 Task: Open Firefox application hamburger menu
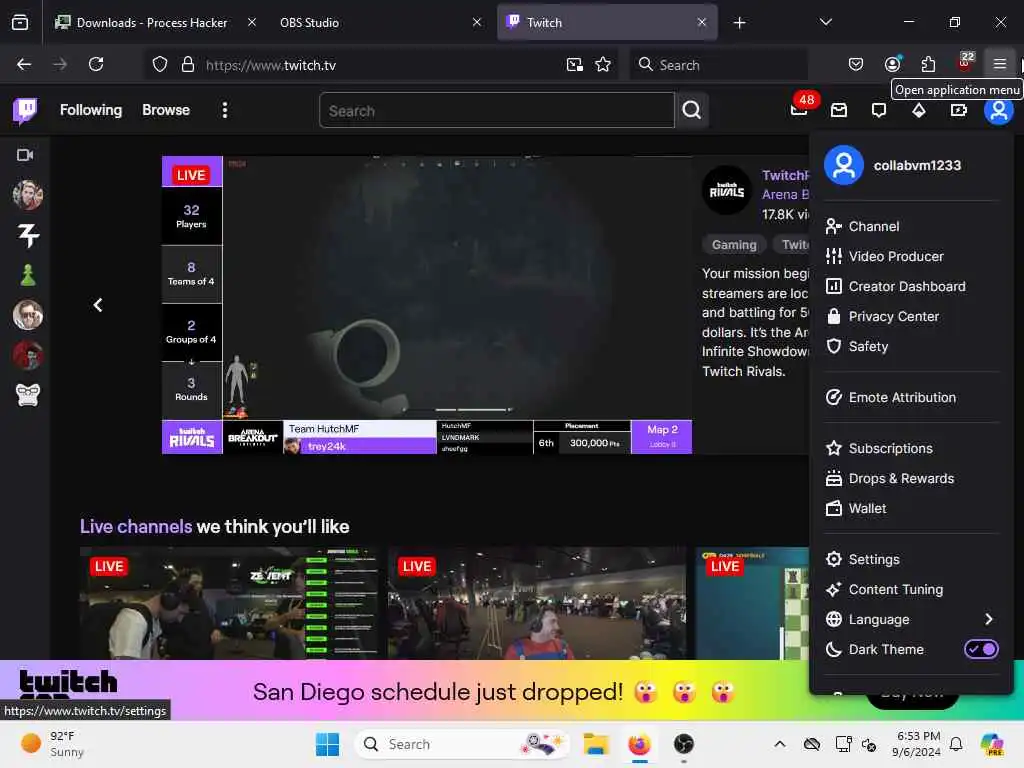(999, 64)
